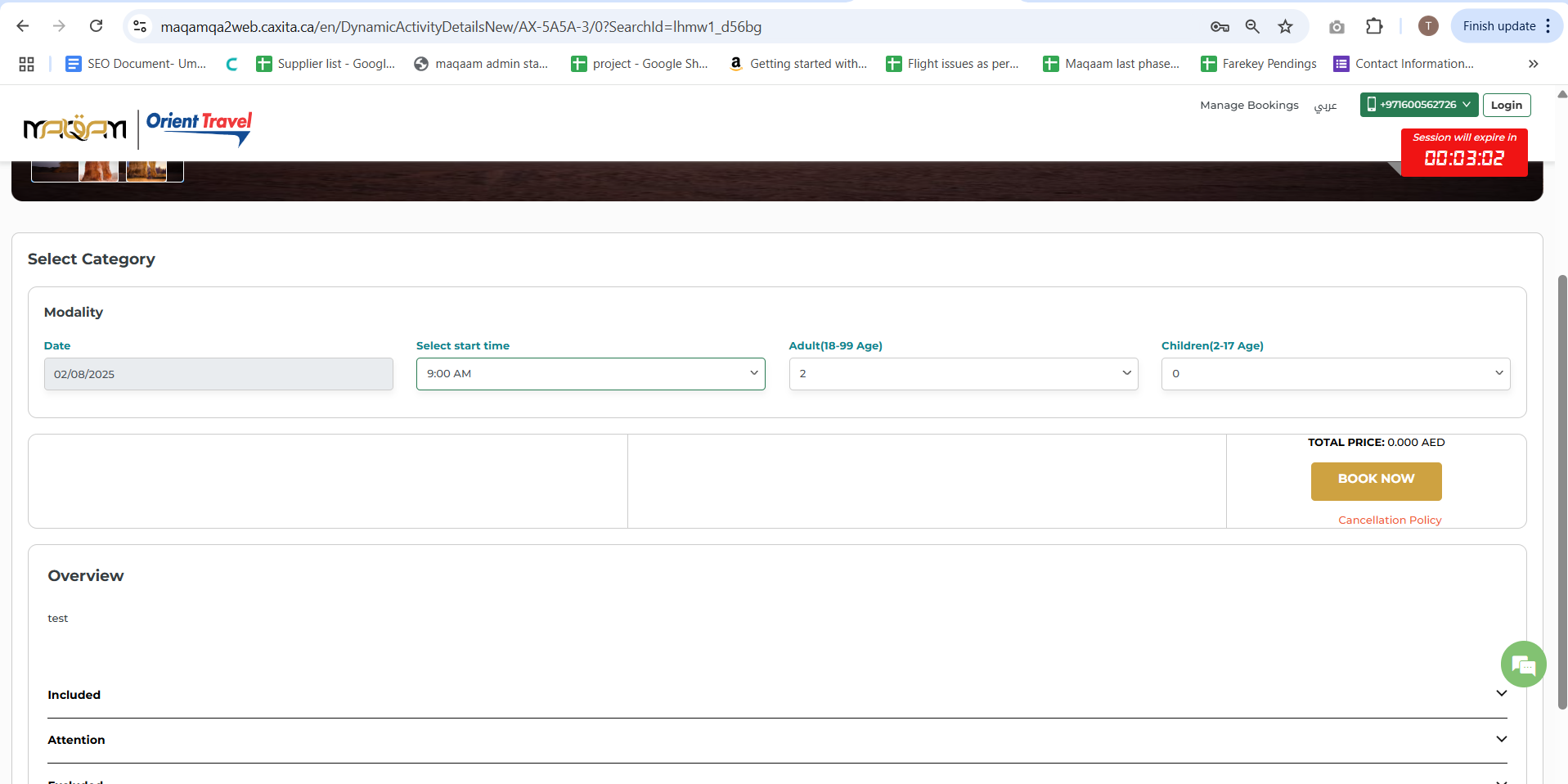Open the password key icon
The height and width of the screenshot is (784, 1568).
1220,26
